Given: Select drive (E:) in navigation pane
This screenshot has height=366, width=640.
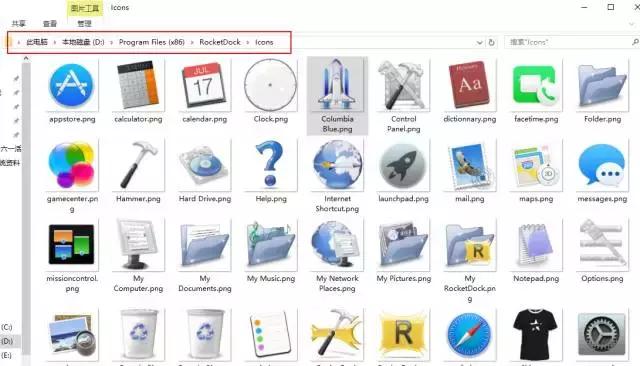Looking at the screenshot, I should [x=7, y=355].
